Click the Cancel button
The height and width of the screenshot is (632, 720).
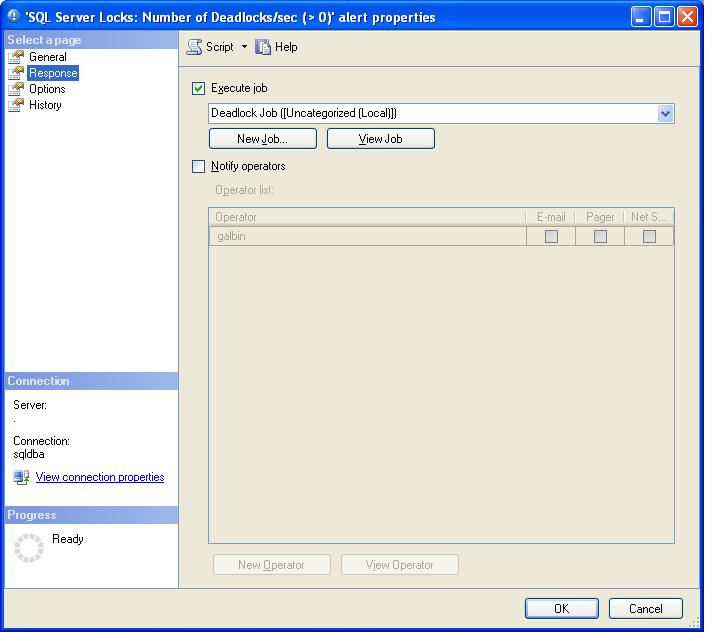[x=646, y=609]
